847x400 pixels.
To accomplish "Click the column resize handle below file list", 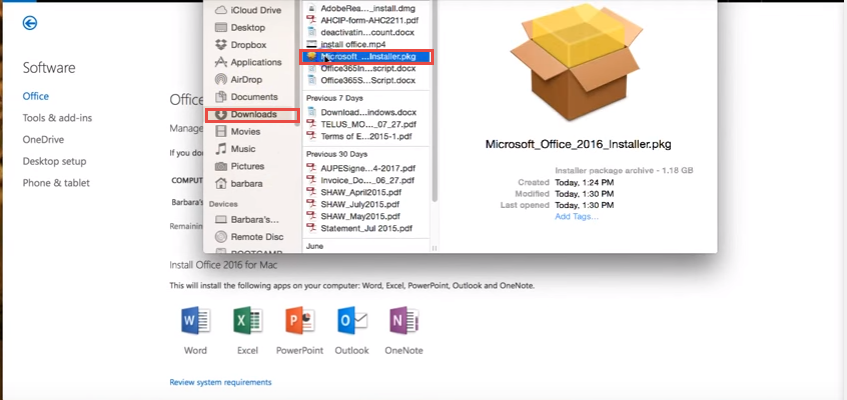I will (434, 248).
